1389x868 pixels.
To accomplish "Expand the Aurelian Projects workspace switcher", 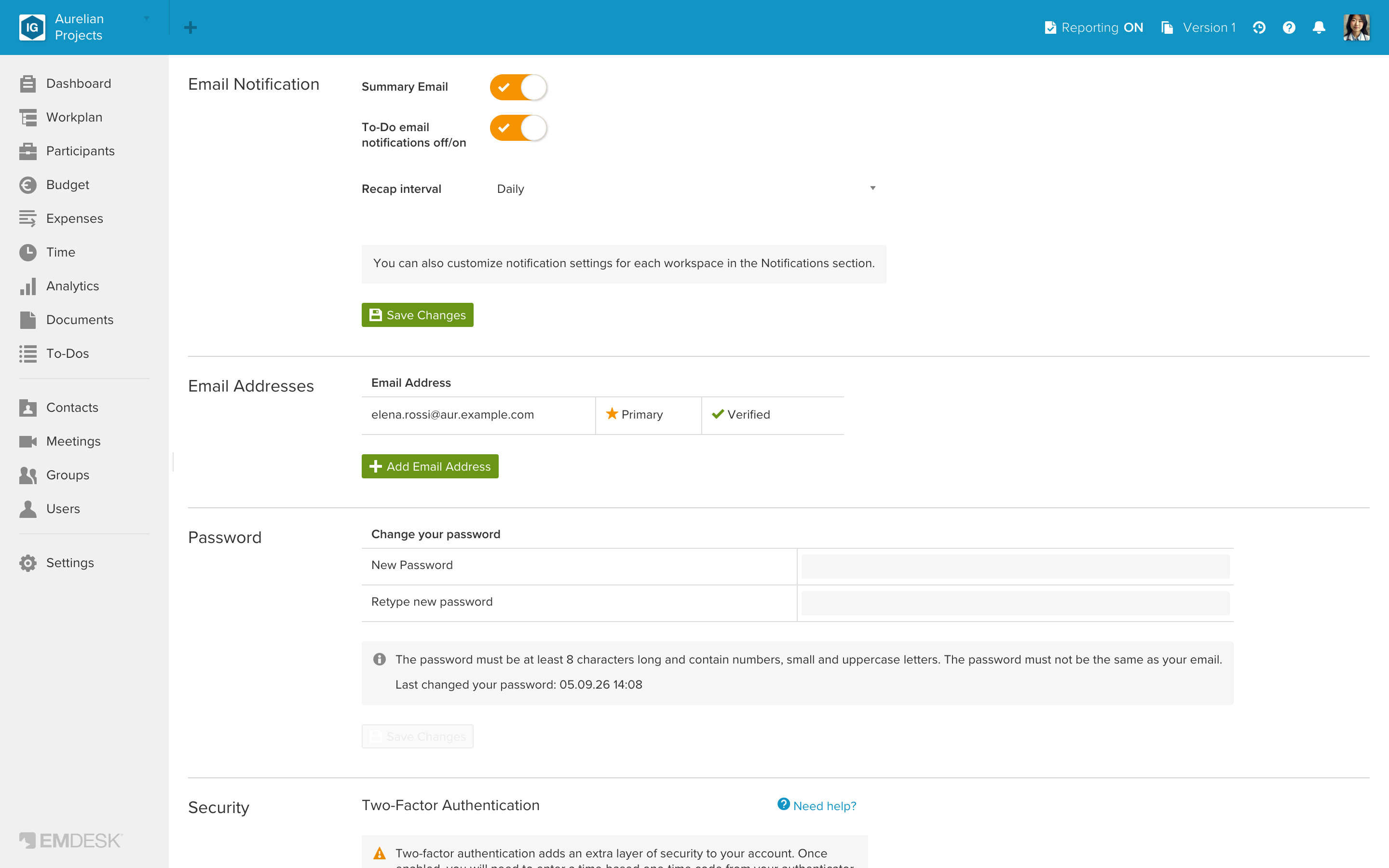I will point(84,27).
